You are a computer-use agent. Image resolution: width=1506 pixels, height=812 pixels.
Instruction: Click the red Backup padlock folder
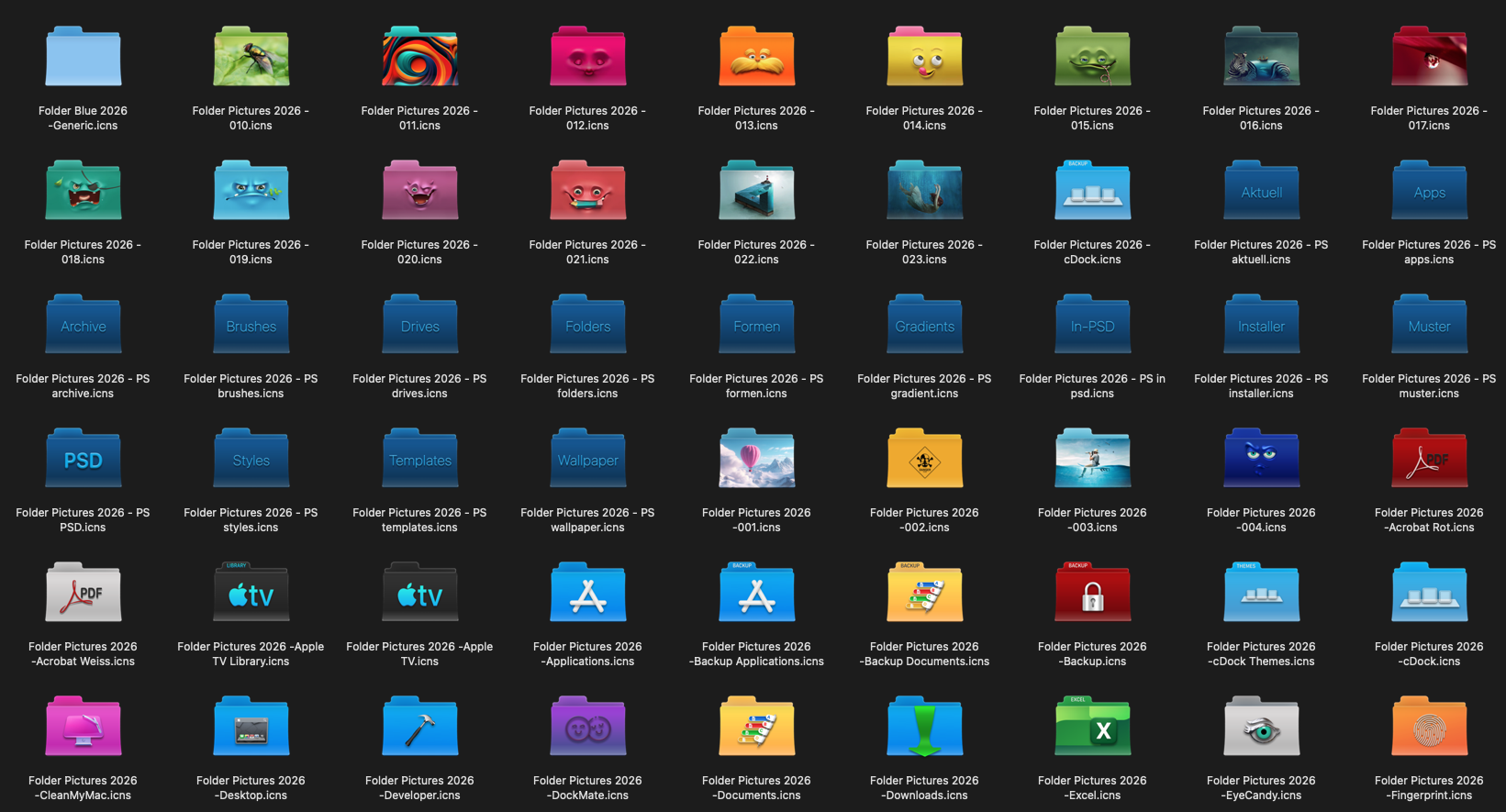1092,594
